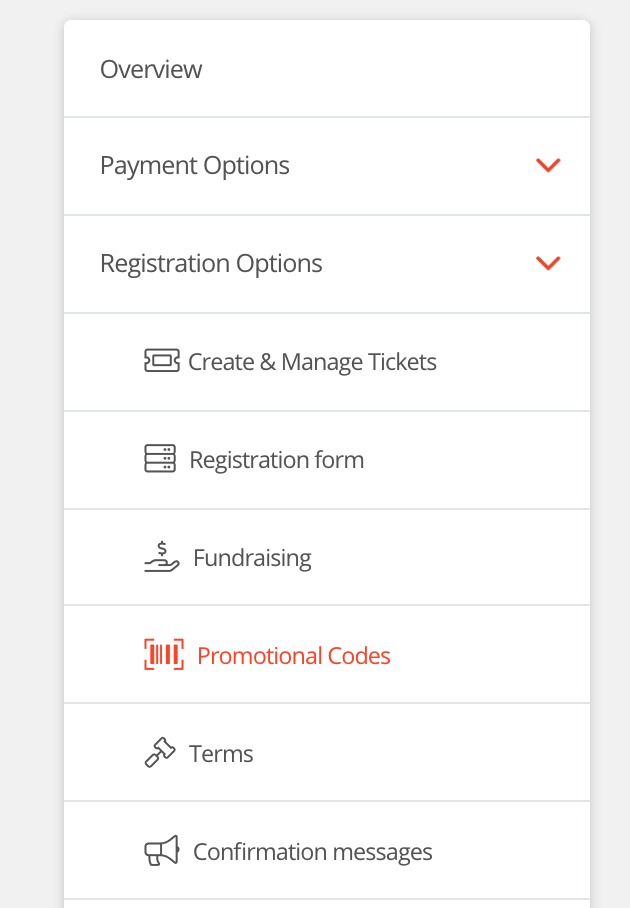
Task: Click the gavel icon next to Terms
Action: [x=160, y=752]
